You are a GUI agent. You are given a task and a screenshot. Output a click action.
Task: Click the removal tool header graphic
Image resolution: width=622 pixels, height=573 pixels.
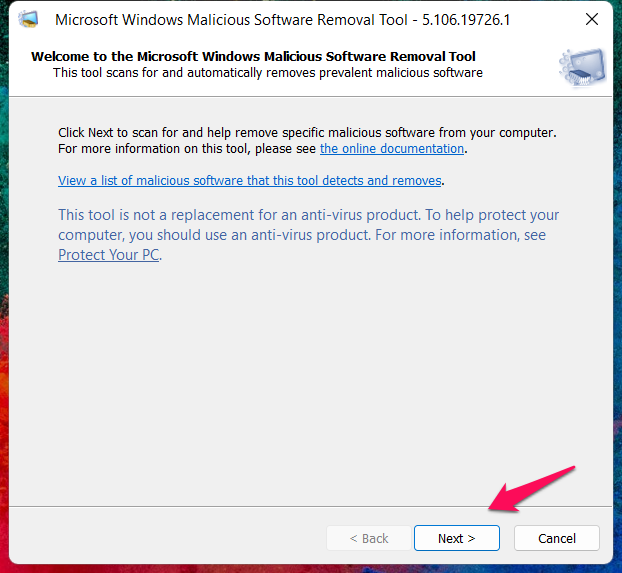(x=582, y=67)
